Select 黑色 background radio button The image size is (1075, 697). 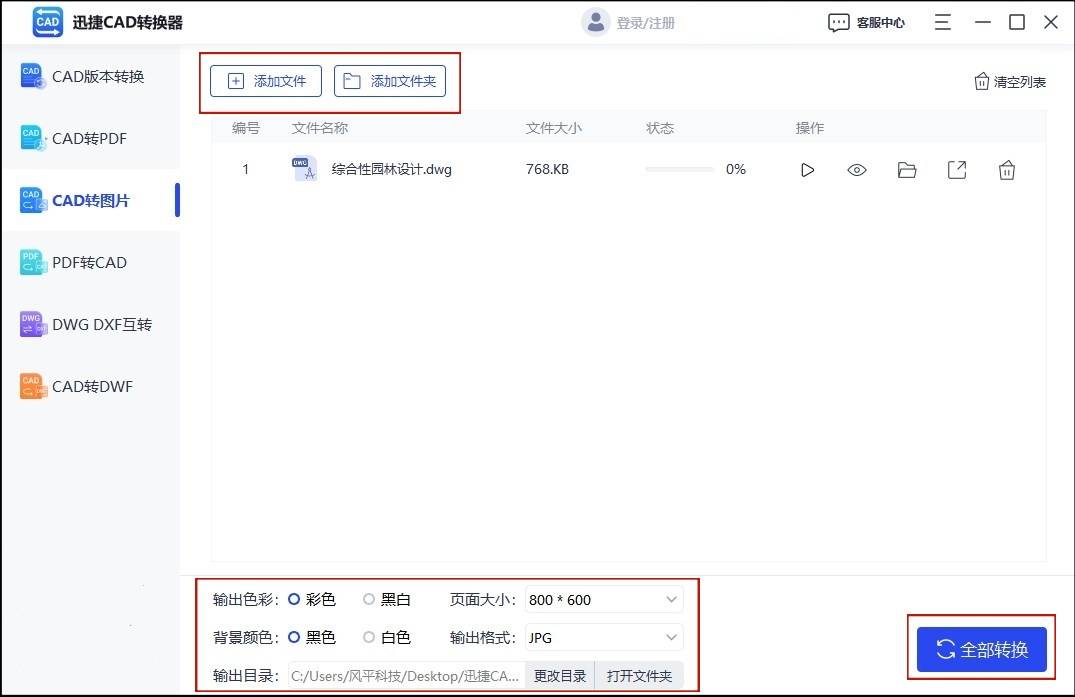point(294,637)
